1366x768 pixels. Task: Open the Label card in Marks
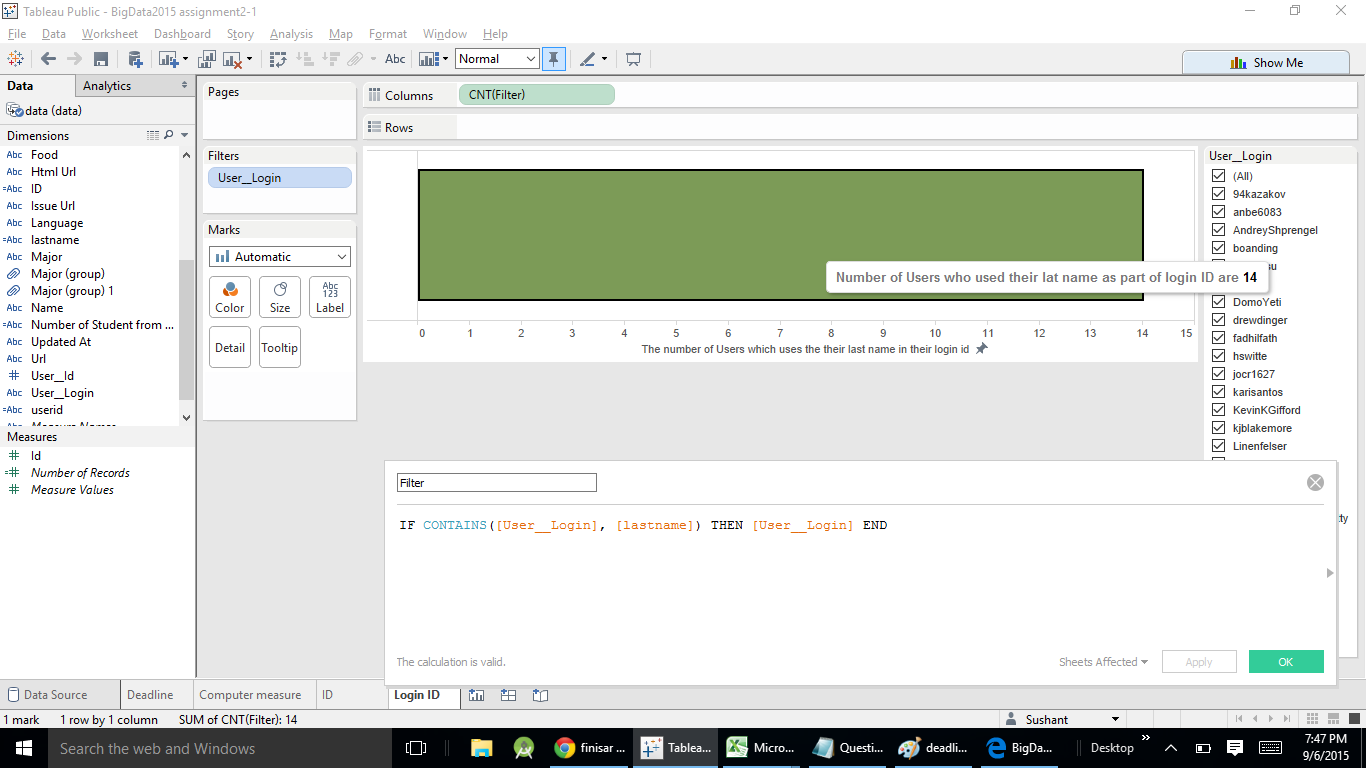(x=330, y=297)
